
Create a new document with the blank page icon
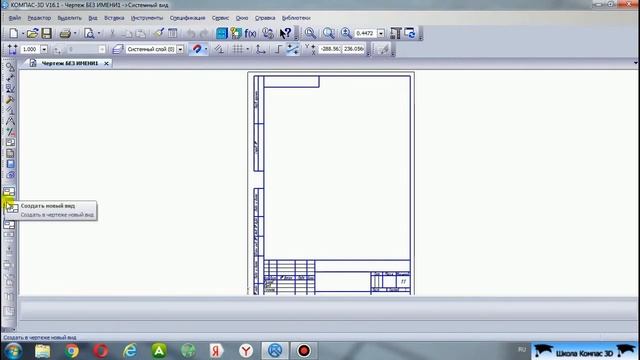13,33
